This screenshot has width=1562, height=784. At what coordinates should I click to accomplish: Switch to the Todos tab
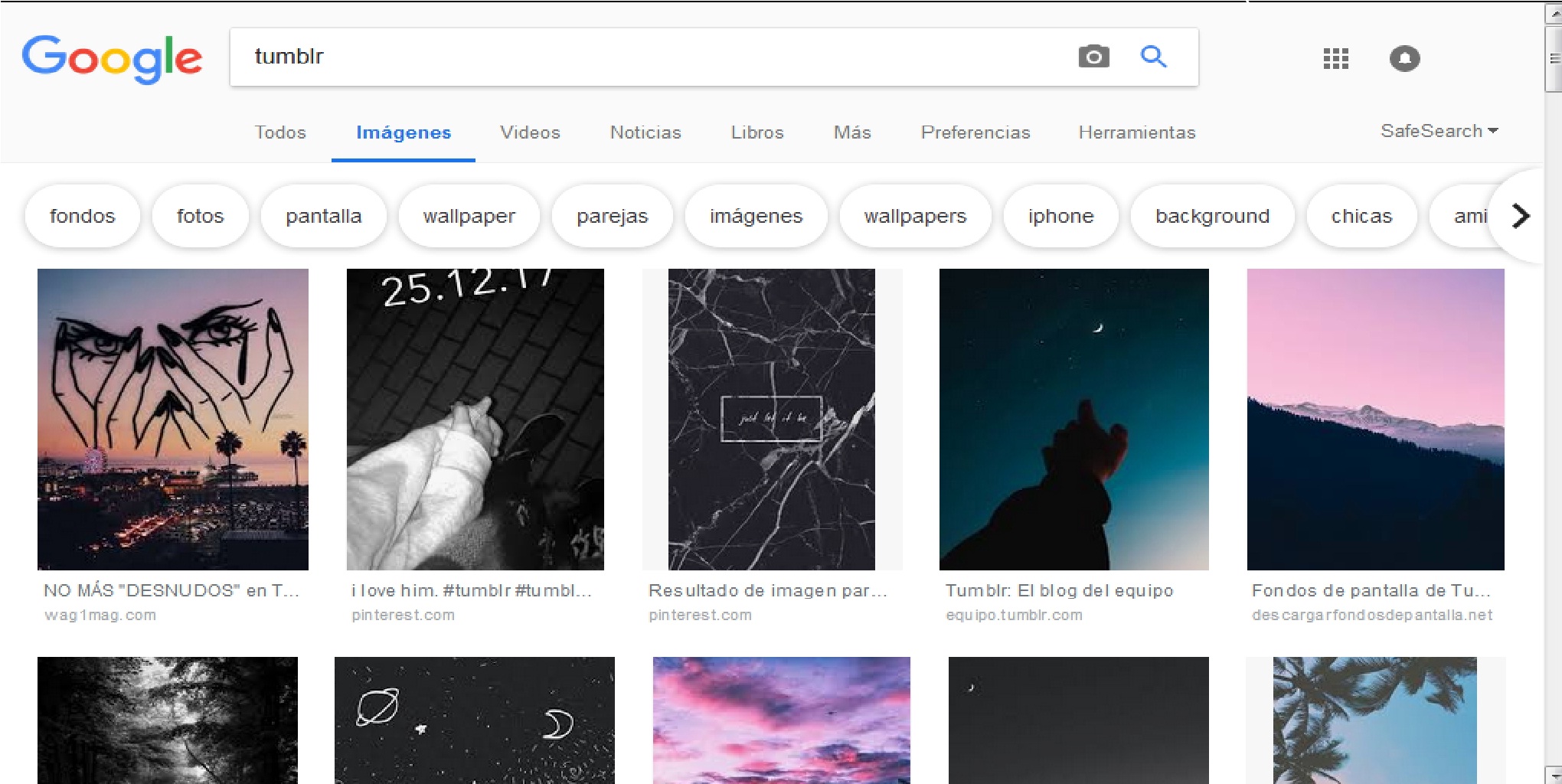(x=280, y=132)
